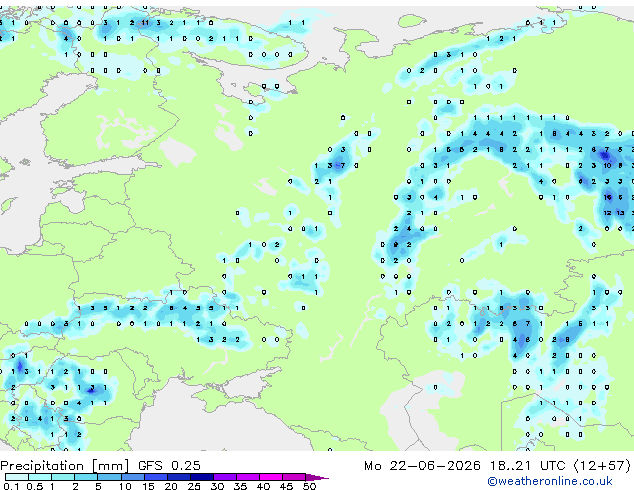Click the 'GFS 0.25' model label
Image resolution: width=634 pixels, height=490 pixels.
coord(169,466)
